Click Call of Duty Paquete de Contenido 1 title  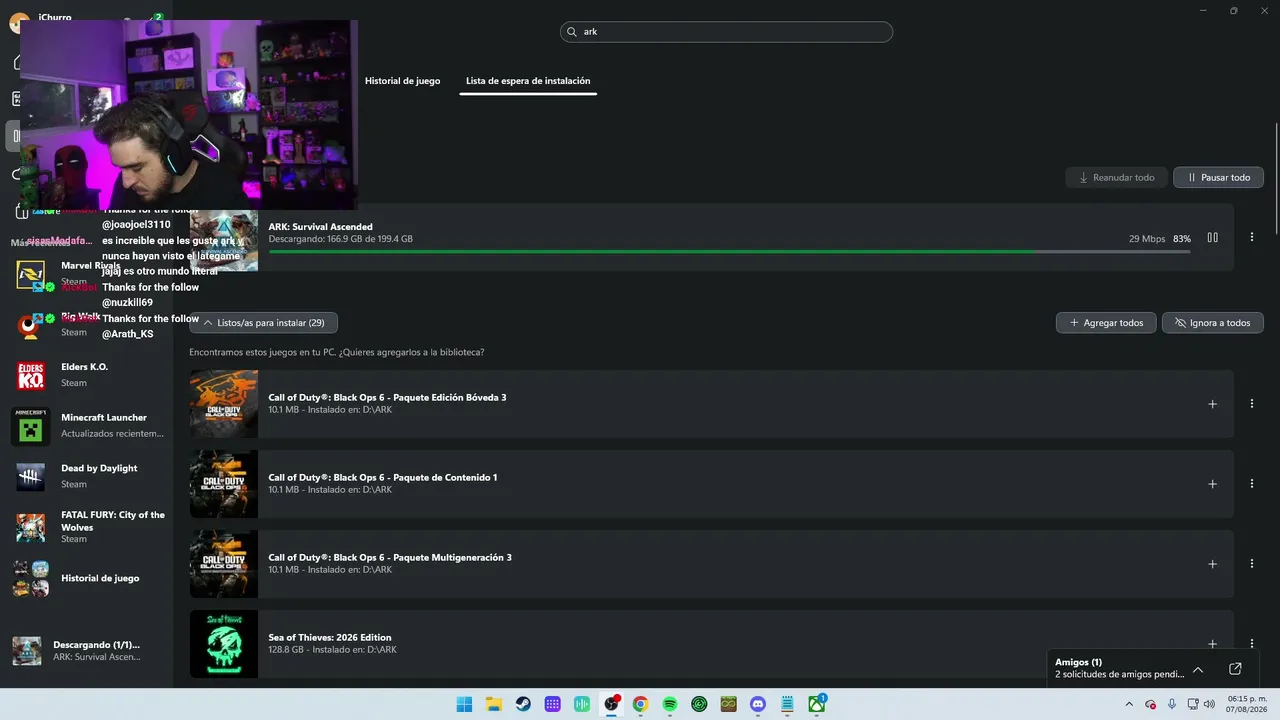pyautogui.click(x=383, y=477)
